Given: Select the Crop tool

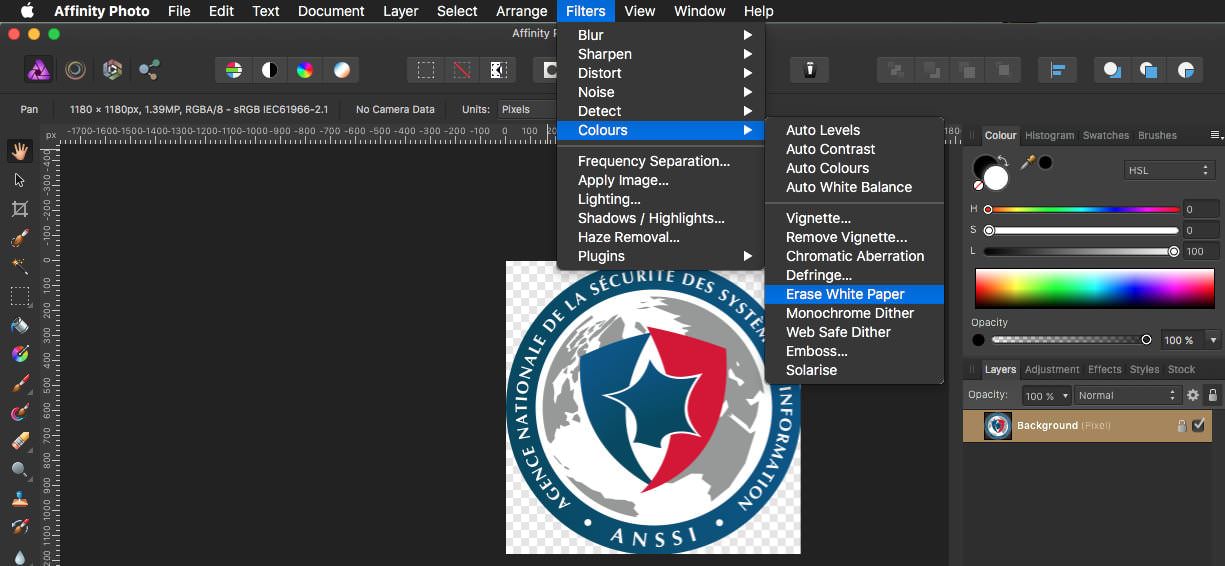Looking at the screenshot, I should [x=20, y=209].
